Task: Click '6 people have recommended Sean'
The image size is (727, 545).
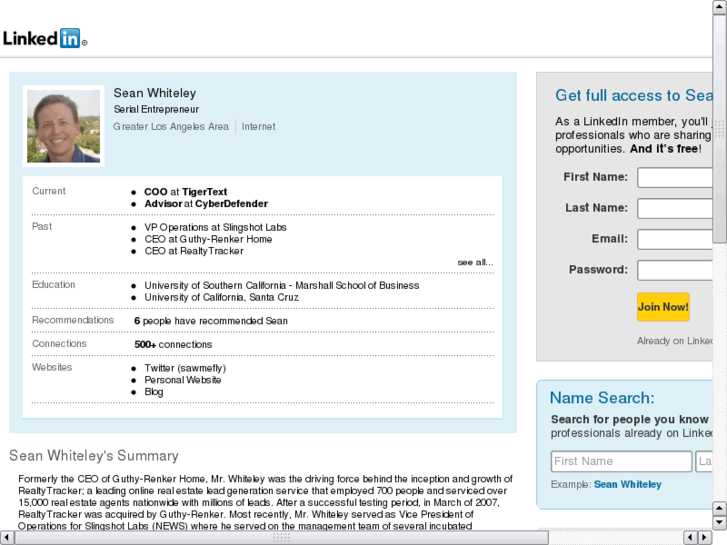Action: 211,321
